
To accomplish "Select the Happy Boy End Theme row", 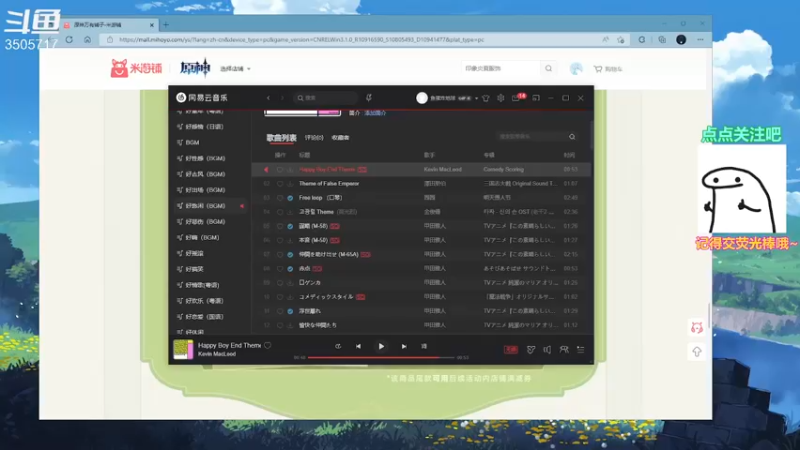I will pos(421,169).
